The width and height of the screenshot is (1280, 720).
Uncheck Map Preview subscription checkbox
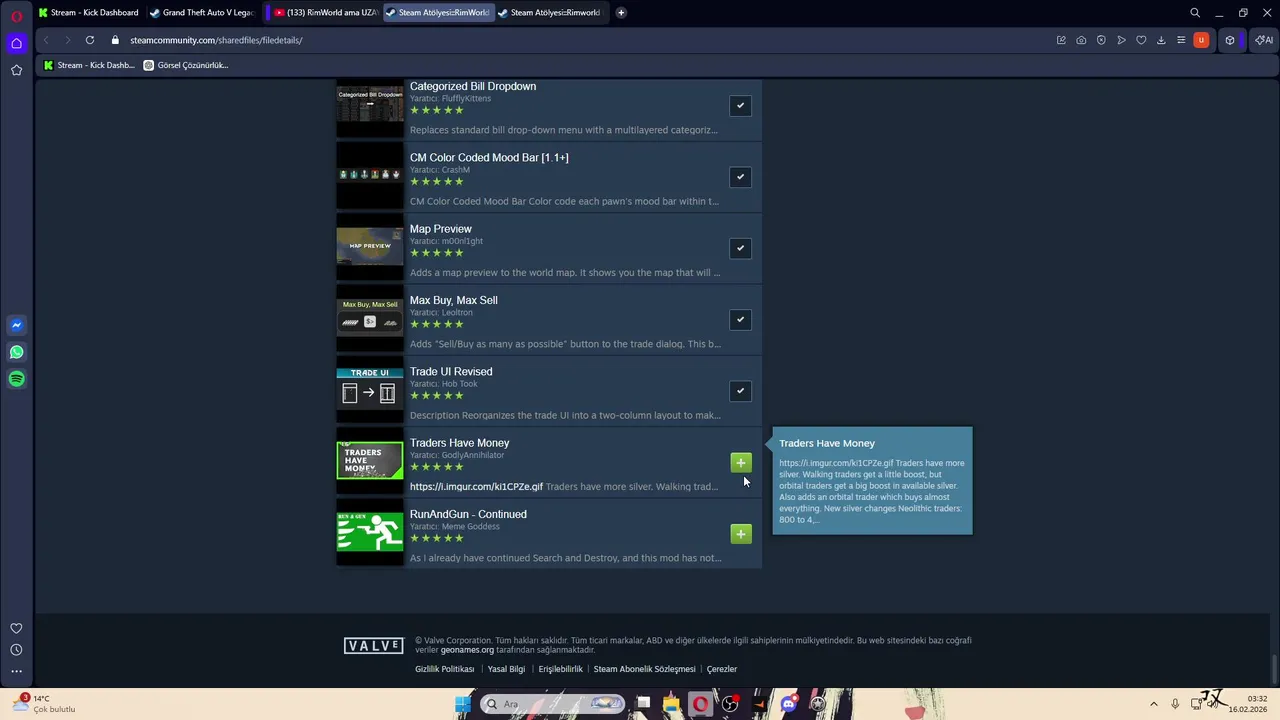click(740, 248)
